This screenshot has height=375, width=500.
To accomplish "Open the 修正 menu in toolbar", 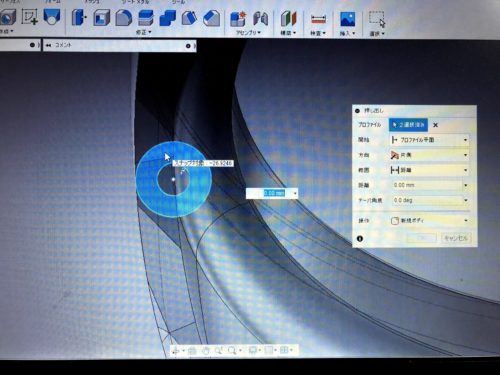I will (x=144, y=32).
